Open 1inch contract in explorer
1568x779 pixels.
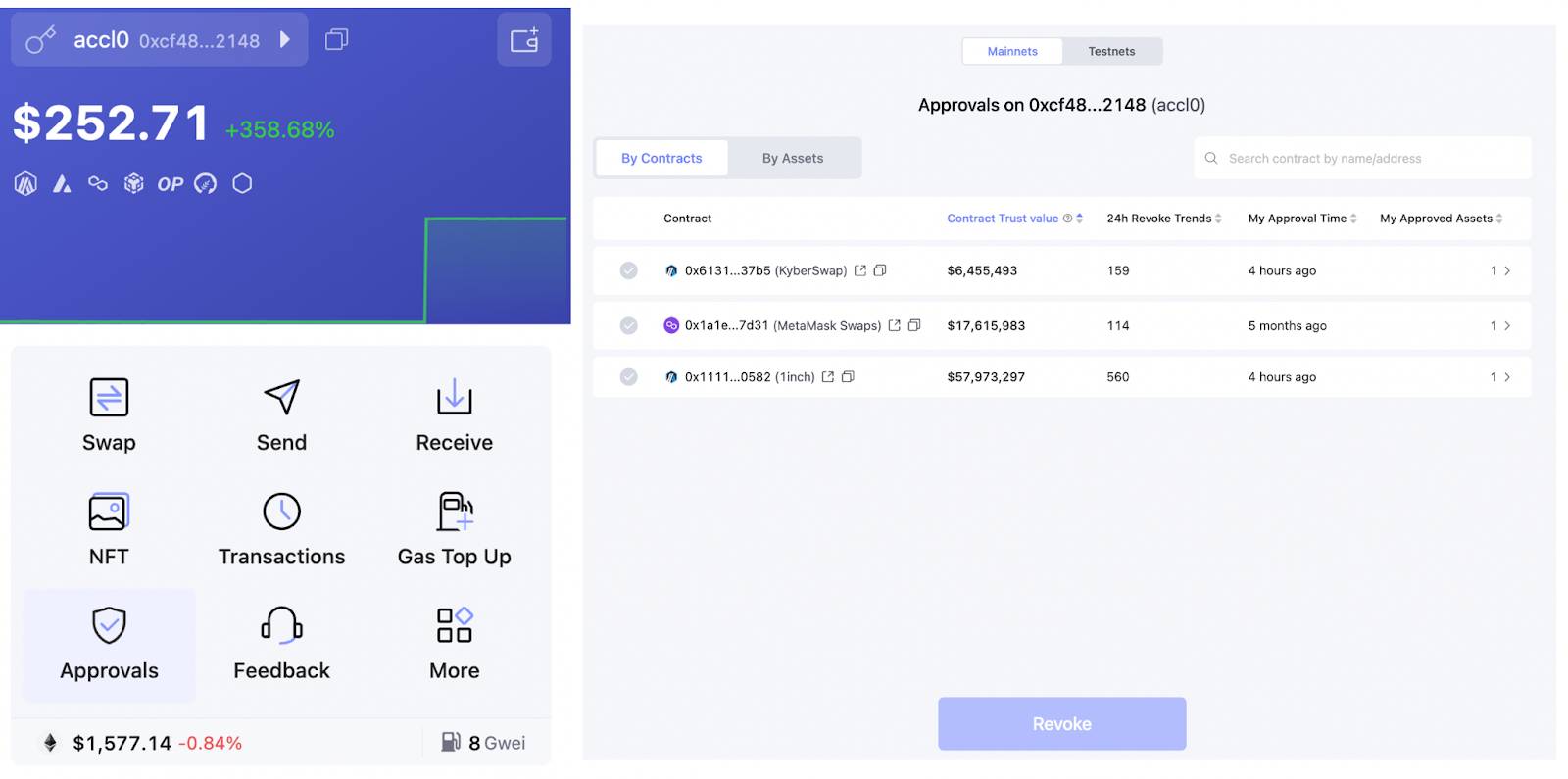point(827,376)
